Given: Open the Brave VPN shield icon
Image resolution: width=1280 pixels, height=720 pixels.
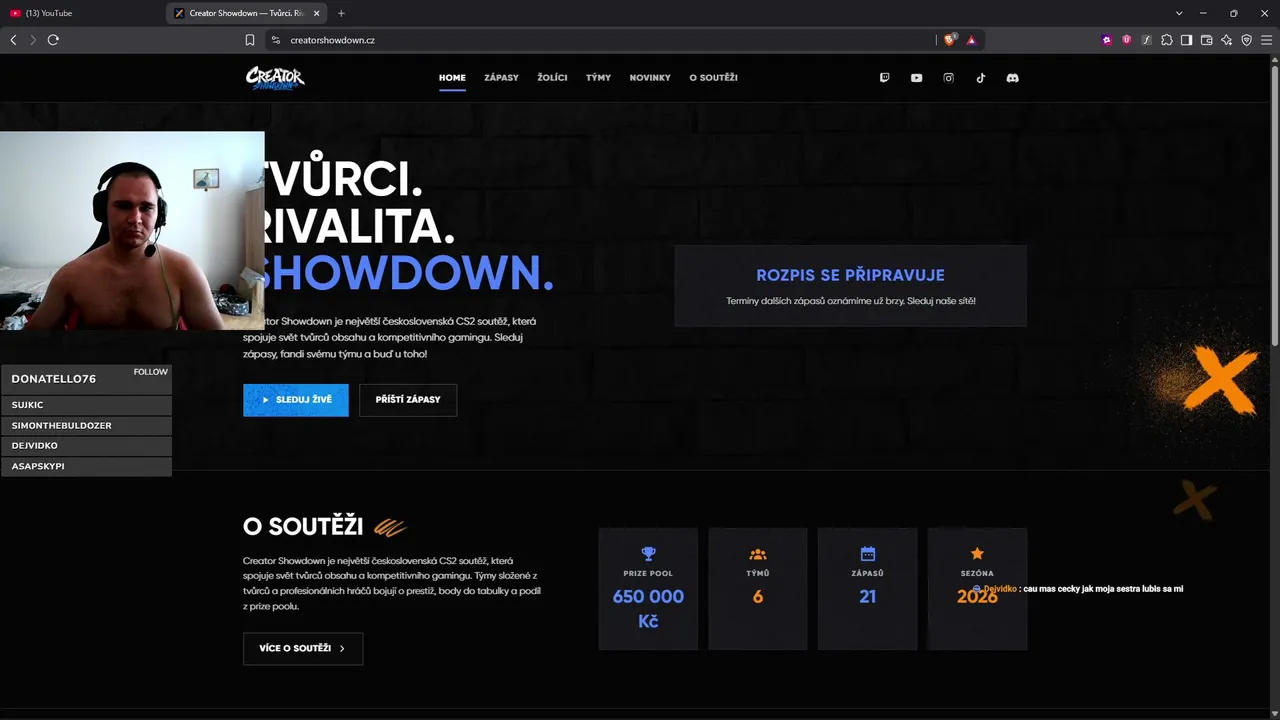Looking at the screenshot, I should pyautogui.click(x=1247, y=40).
